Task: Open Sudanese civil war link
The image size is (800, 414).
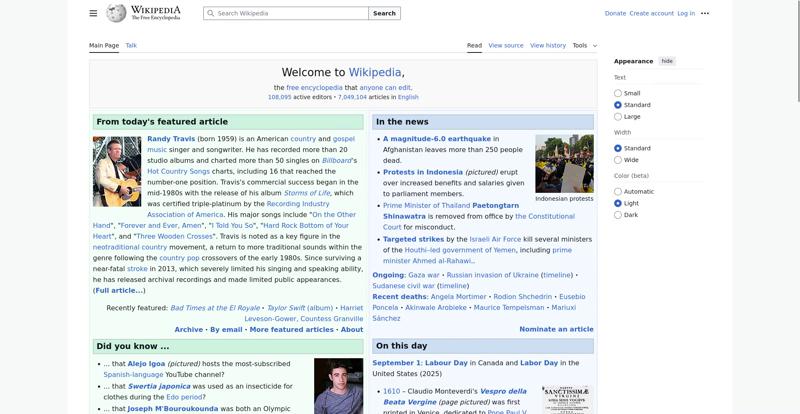Action: click(404, 286)
